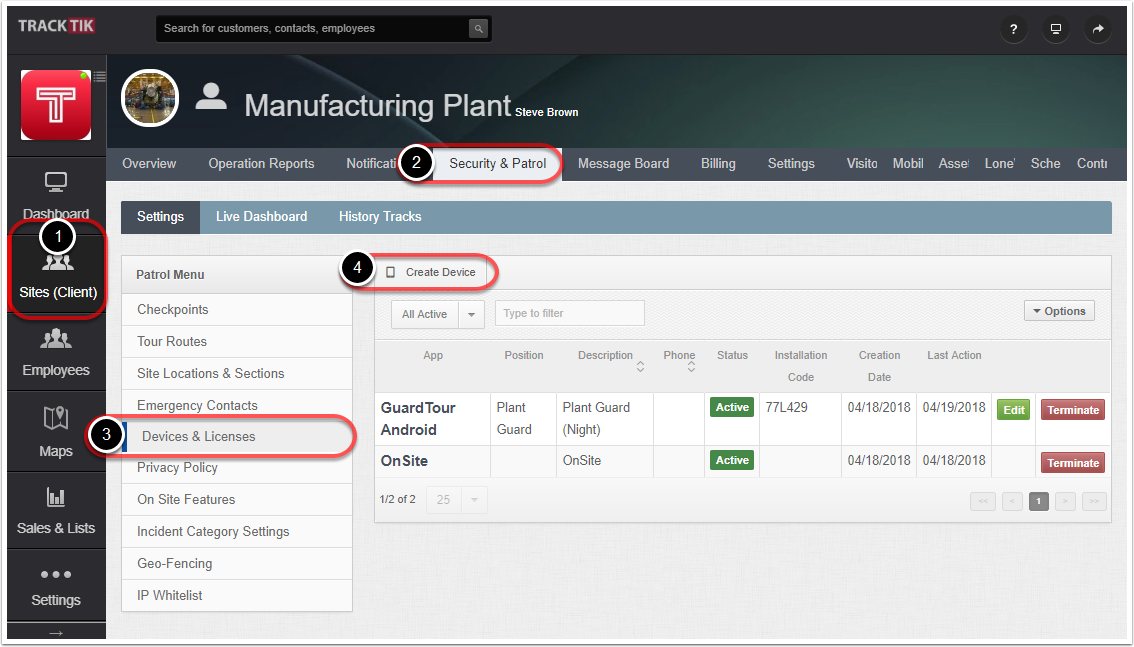Open Sales & Lists in the sidebar
Image resolution: width=1134 pixels, height=647 pixels.
[x=56, y=510]
